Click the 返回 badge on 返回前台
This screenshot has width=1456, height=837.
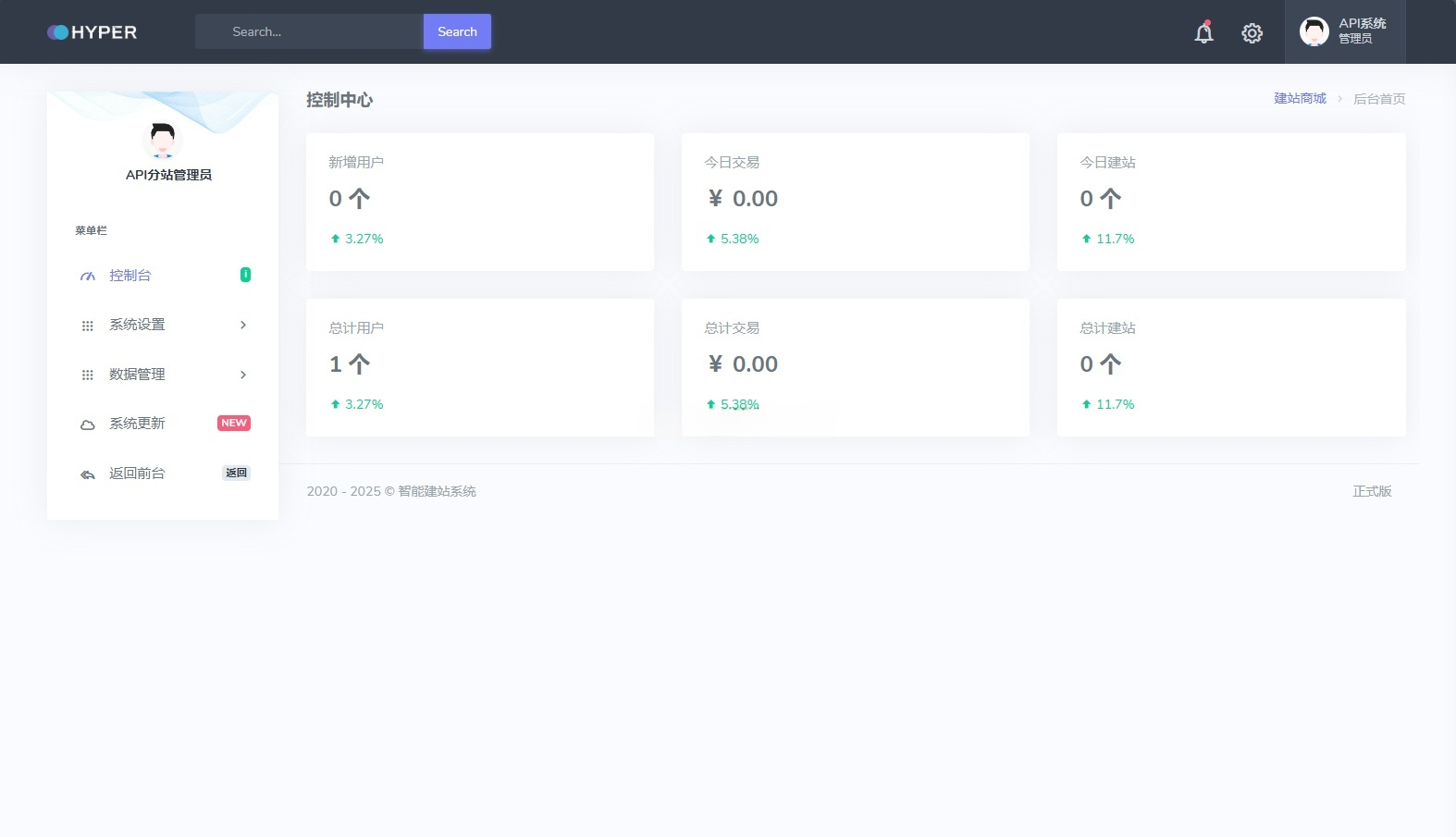click(x=237, y=473)
